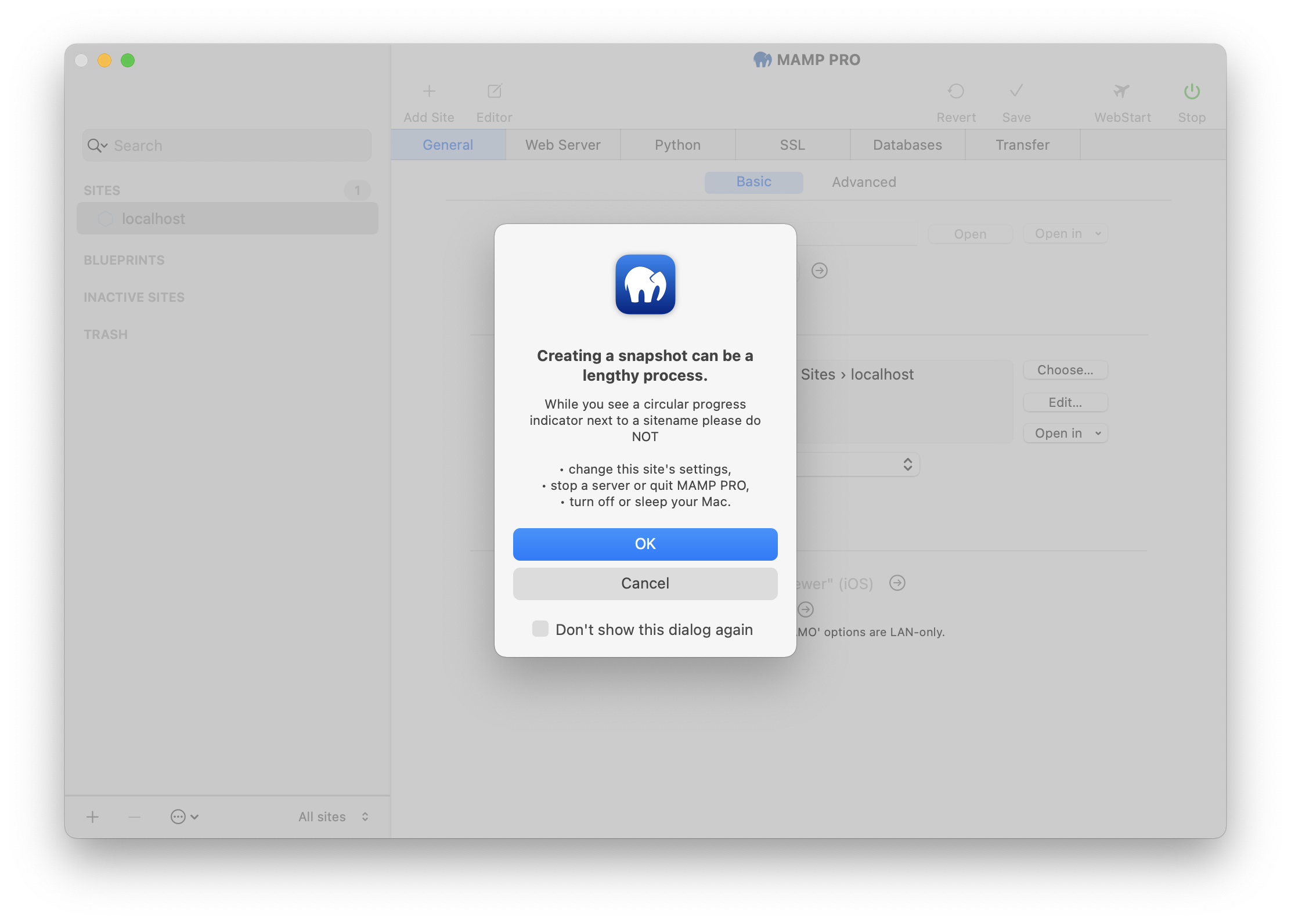Confirm snapshot with OK button
1291x924 pixels.
[x=645, y=544]
